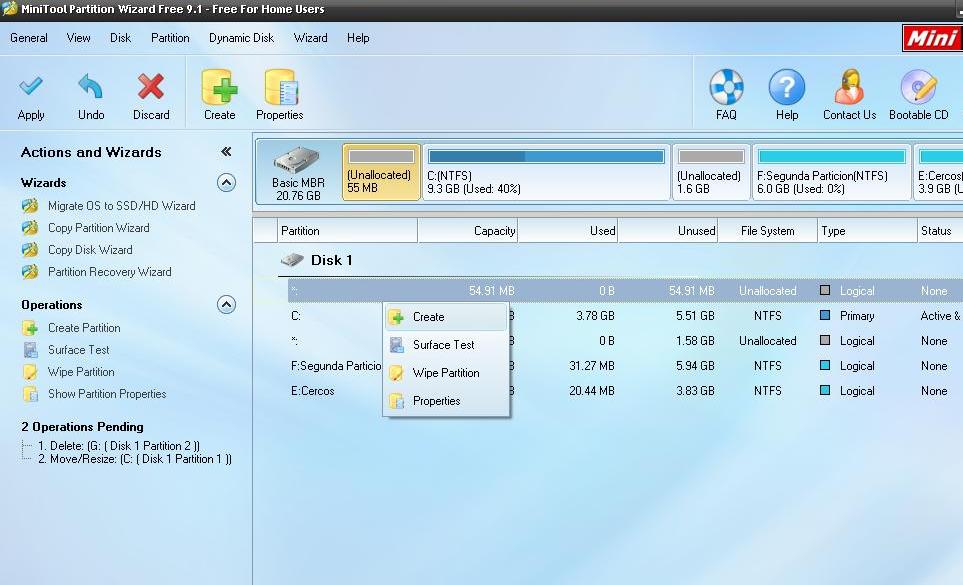
Task: Open the General menu
Action: [x=29, y=38]
